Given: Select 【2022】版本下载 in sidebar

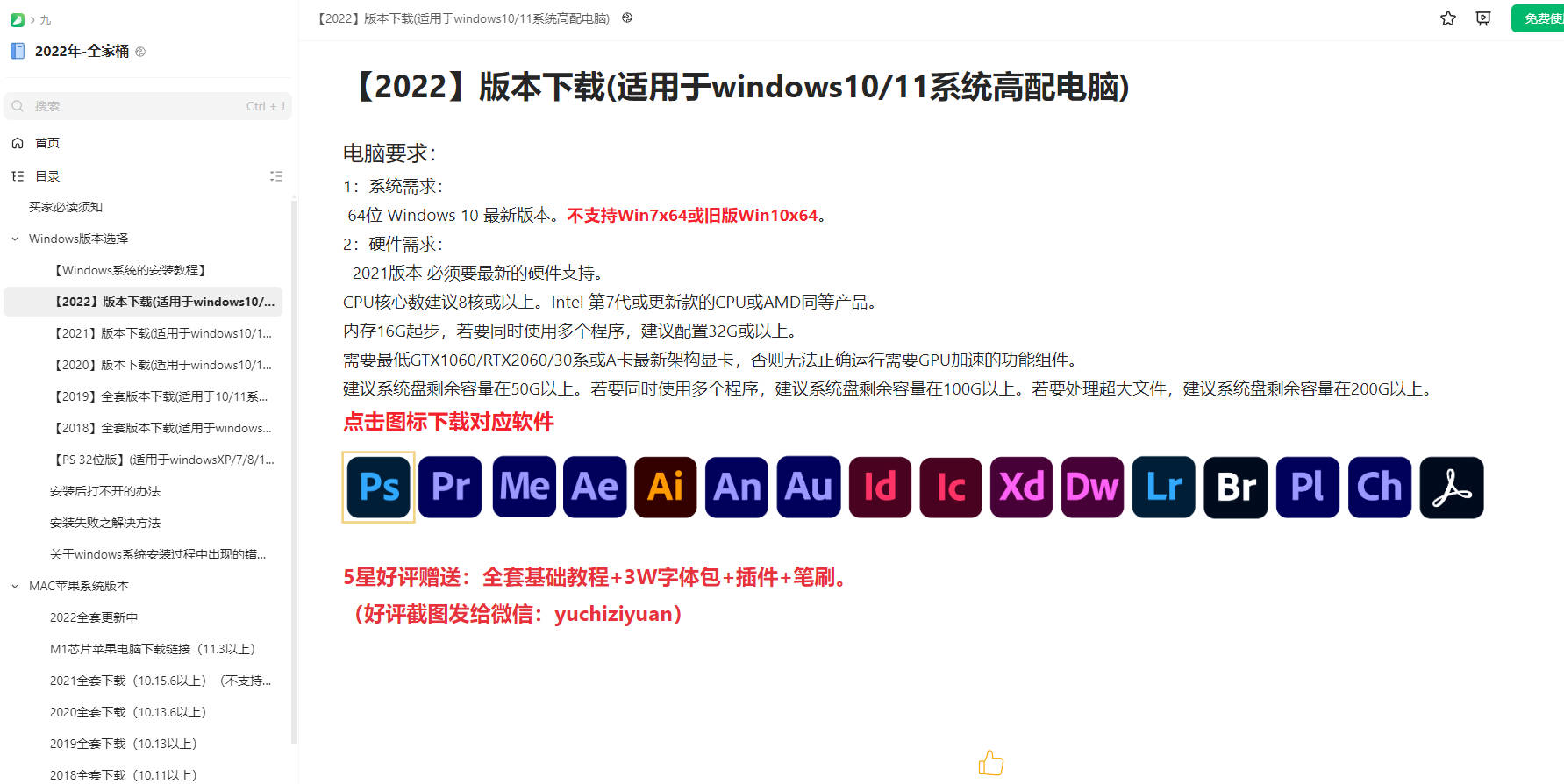Looking at the screenshot, I should (143, 302).
